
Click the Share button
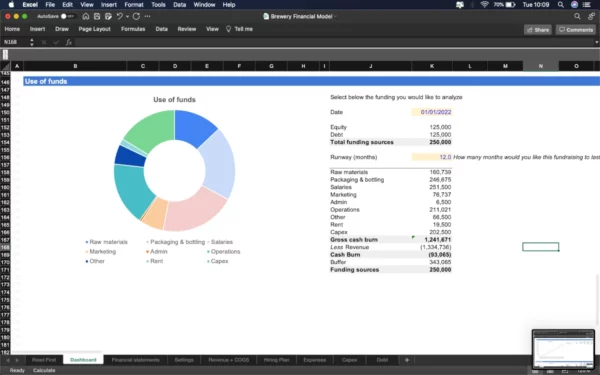tap(538, 30)
